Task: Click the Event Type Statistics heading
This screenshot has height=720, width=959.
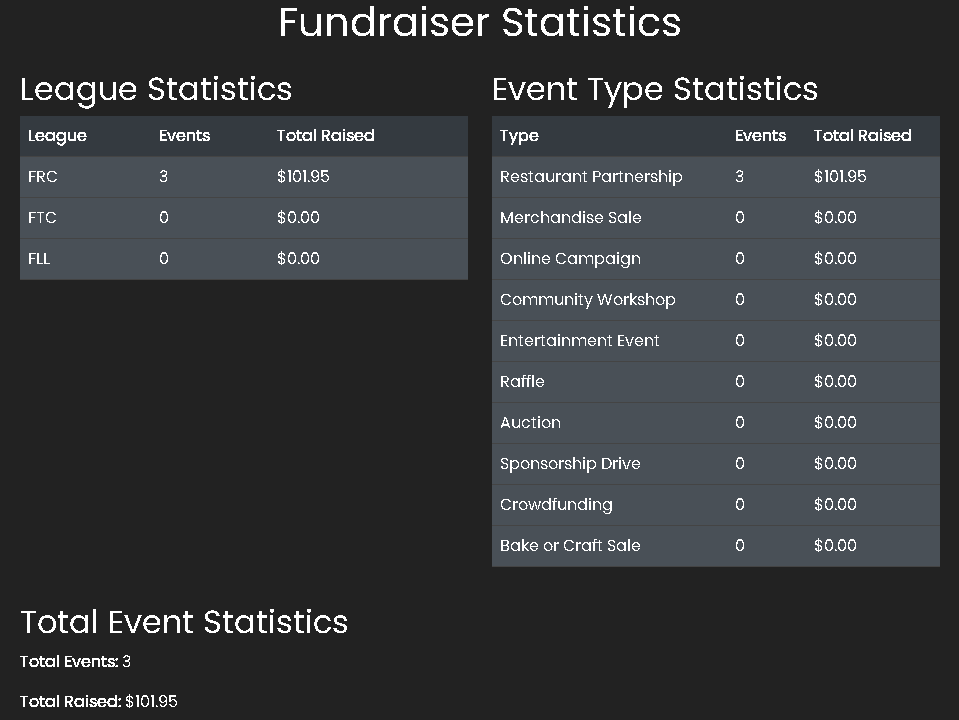Action: coord(654,89)
